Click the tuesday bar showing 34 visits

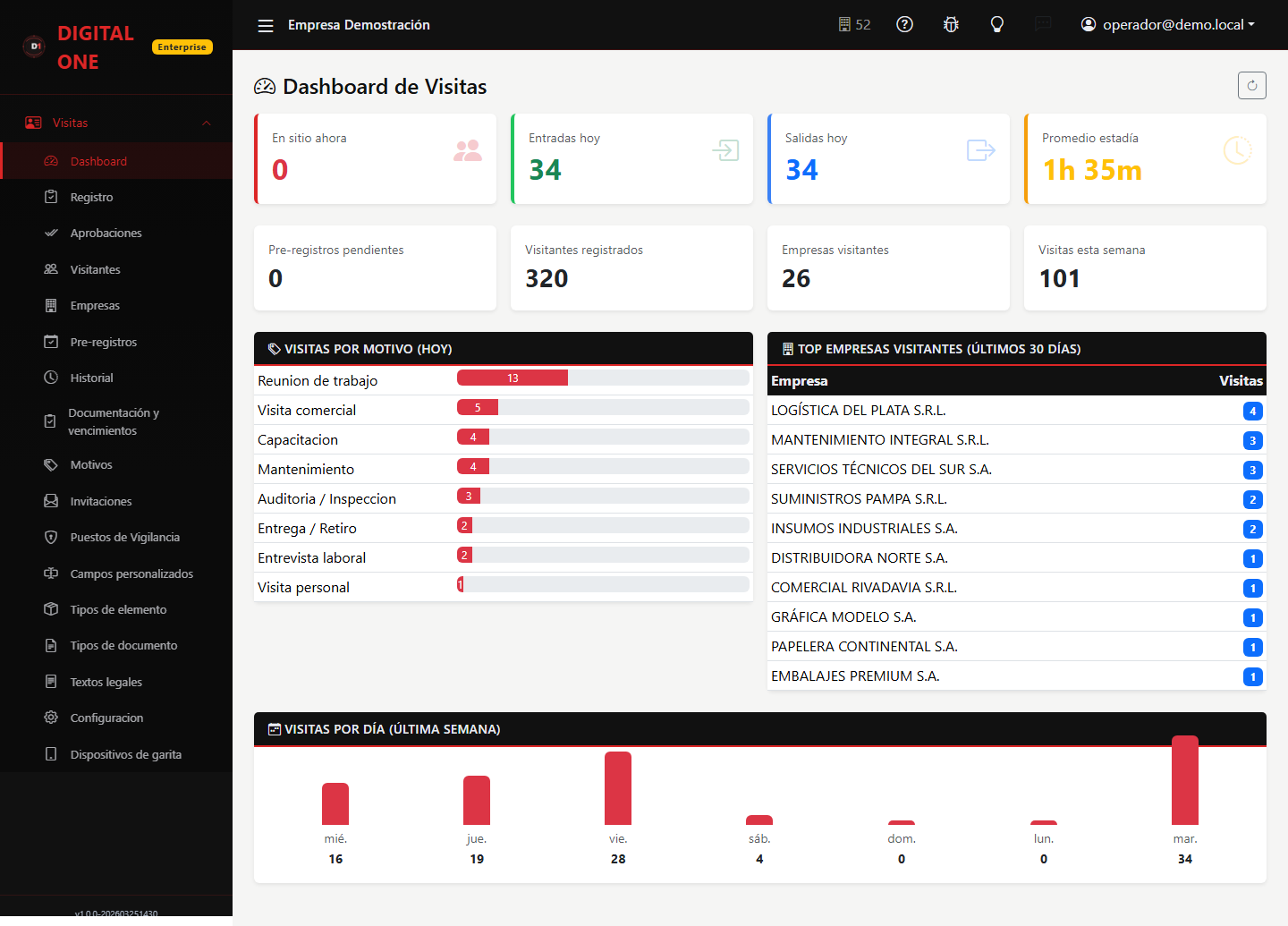coord(1185,780)
